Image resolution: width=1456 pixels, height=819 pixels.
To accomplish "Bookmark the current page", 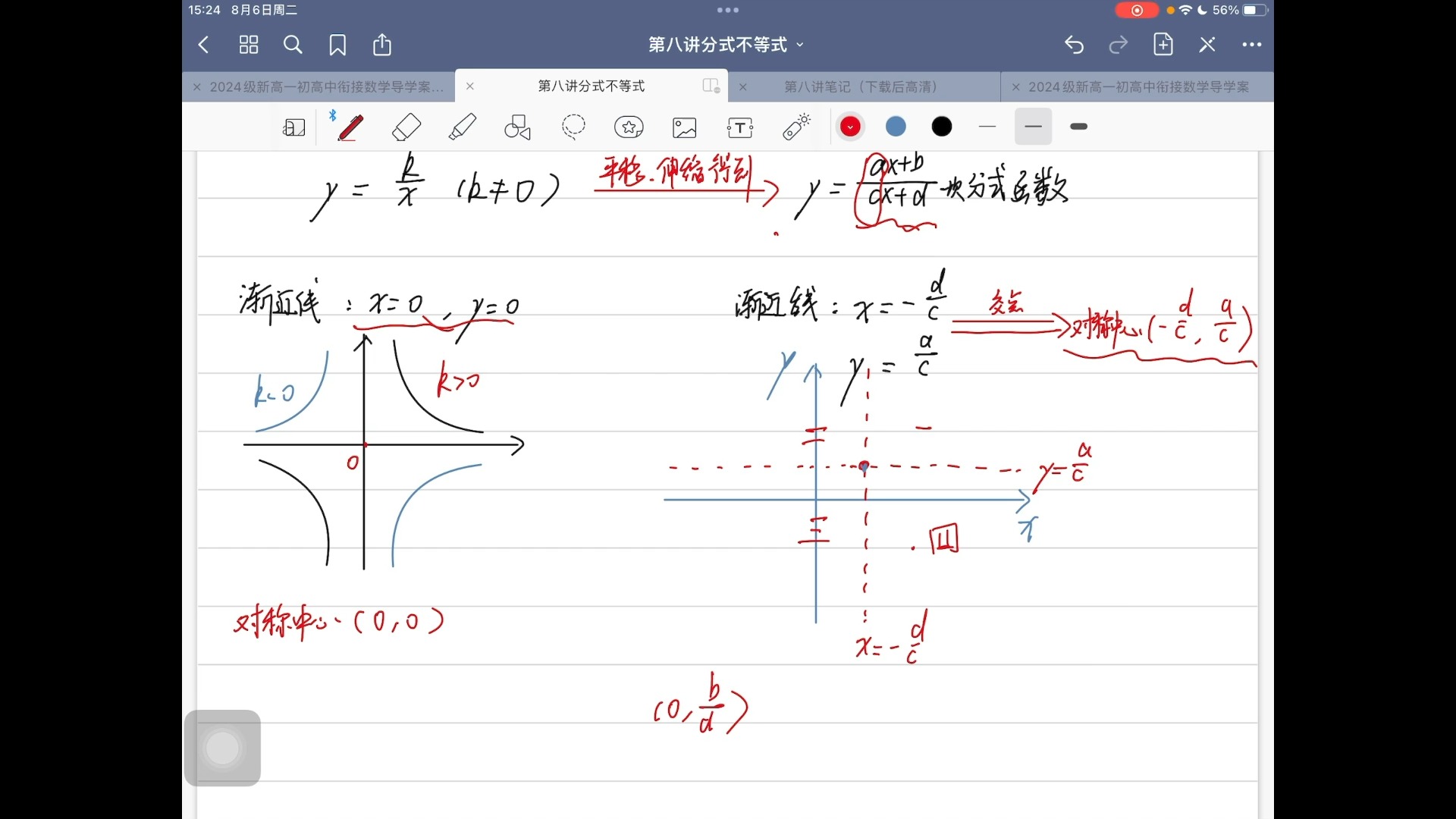I will (337, 45).
